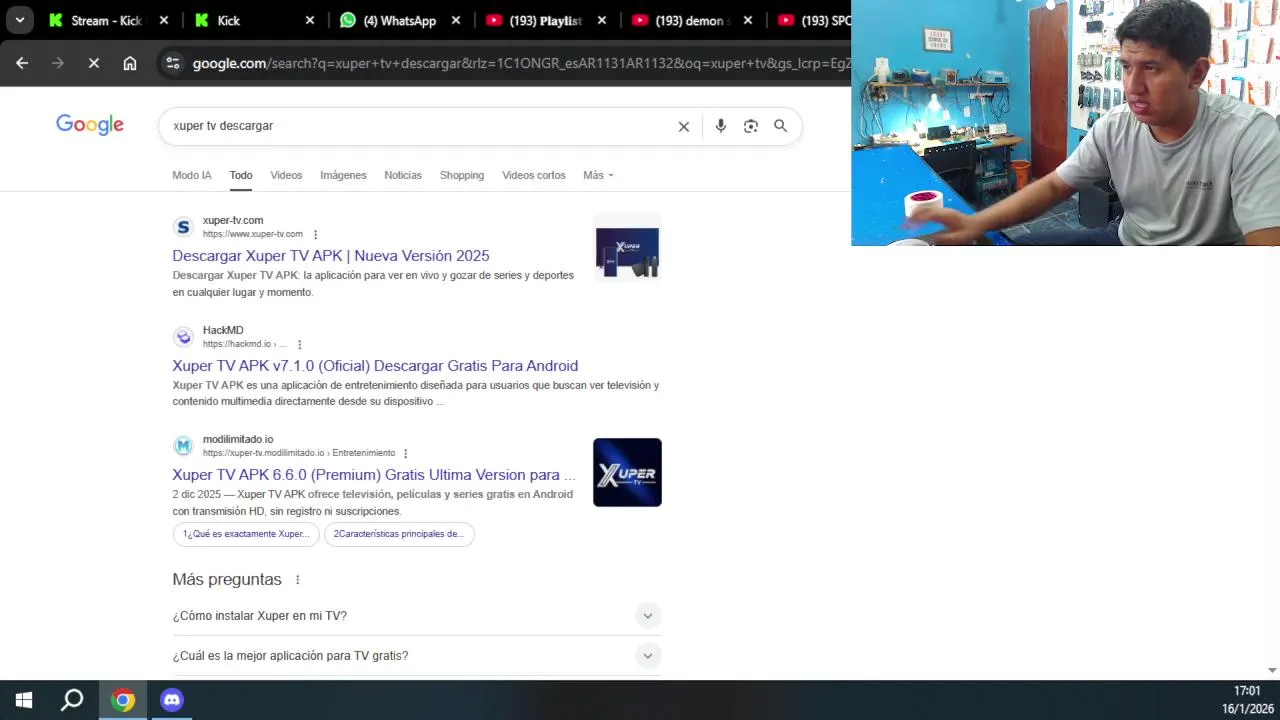Viewport: 1280px width, 720px height.
Task: Expand the Más filter dropdown
Action: (598, 175)
